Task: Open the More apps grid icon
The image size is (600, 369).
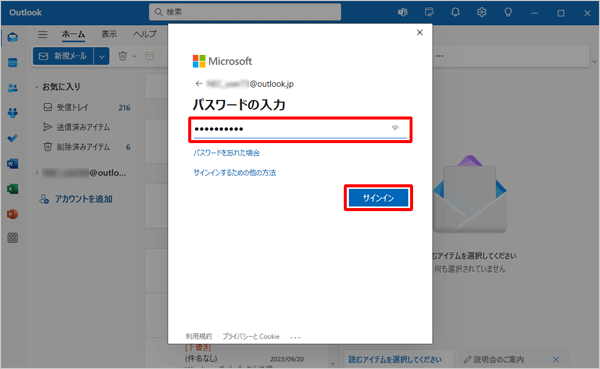Action: (x=13, y=238)
